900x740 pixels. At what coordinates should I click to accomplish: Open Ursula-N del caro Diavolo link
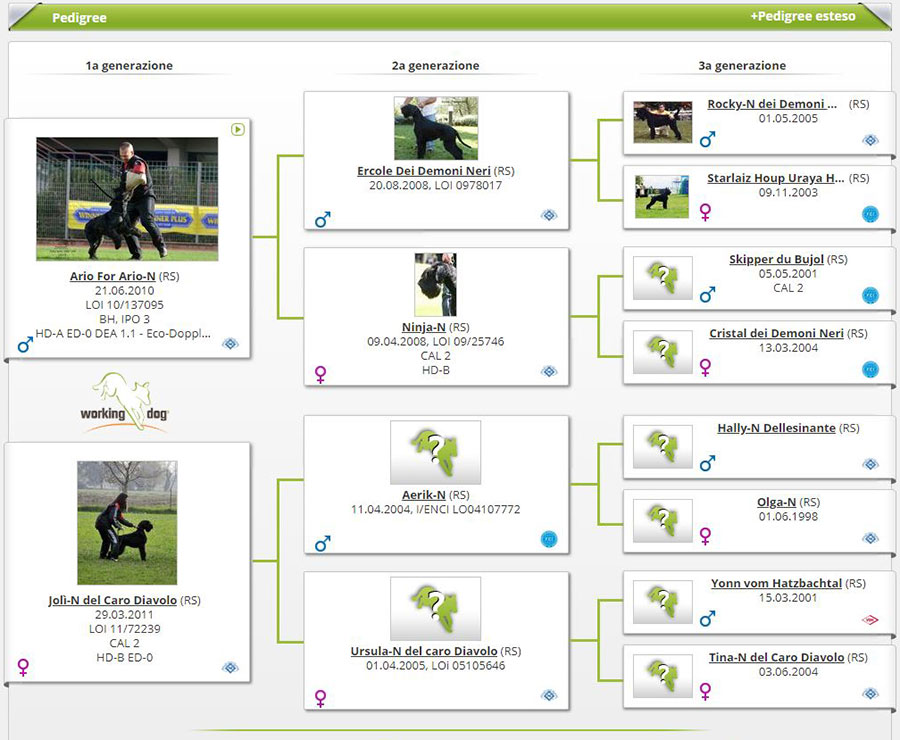tap(424, 651)
